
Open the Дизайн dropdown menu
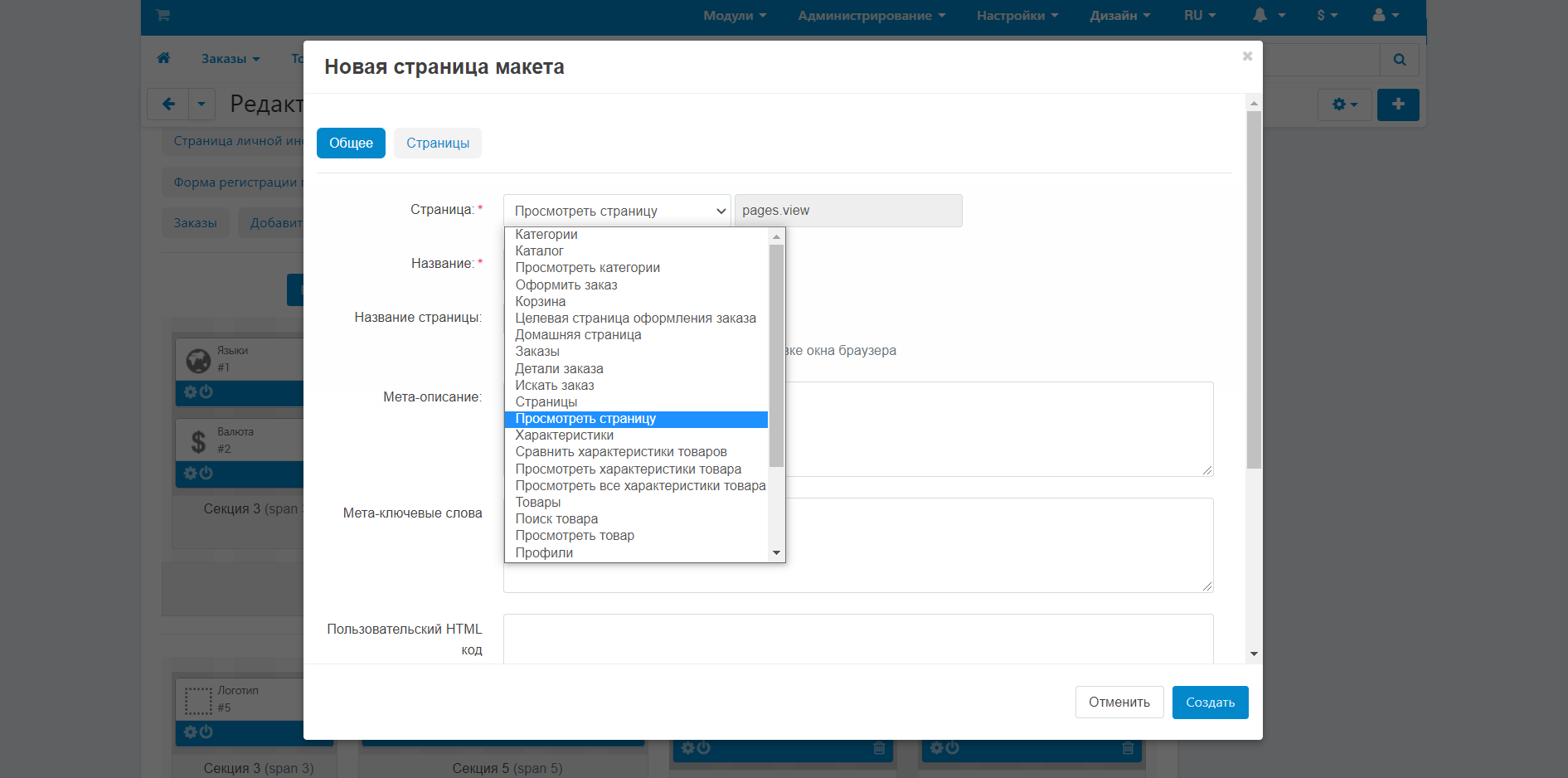pos(1119,16)
